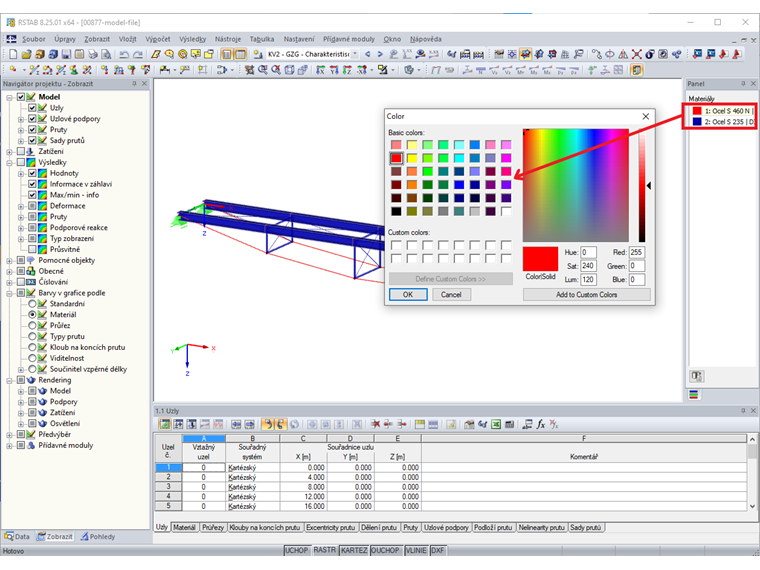This screenshot has height=570, width=760.
Task: Expand the Pomocné objekty node
Action: coord(9,261)
